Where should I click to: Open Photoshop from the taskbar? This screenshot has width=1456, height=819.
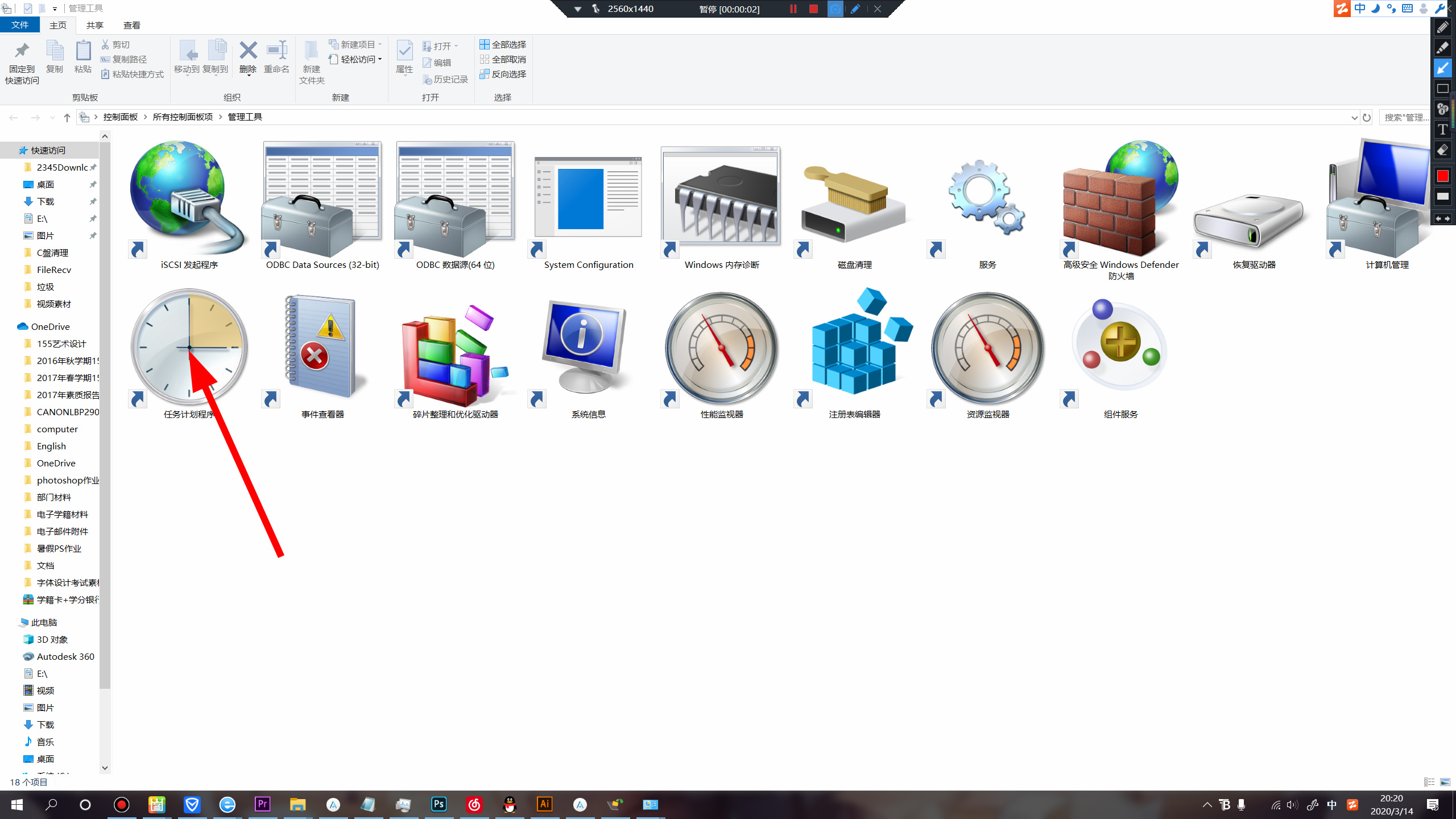coord(439,804)
